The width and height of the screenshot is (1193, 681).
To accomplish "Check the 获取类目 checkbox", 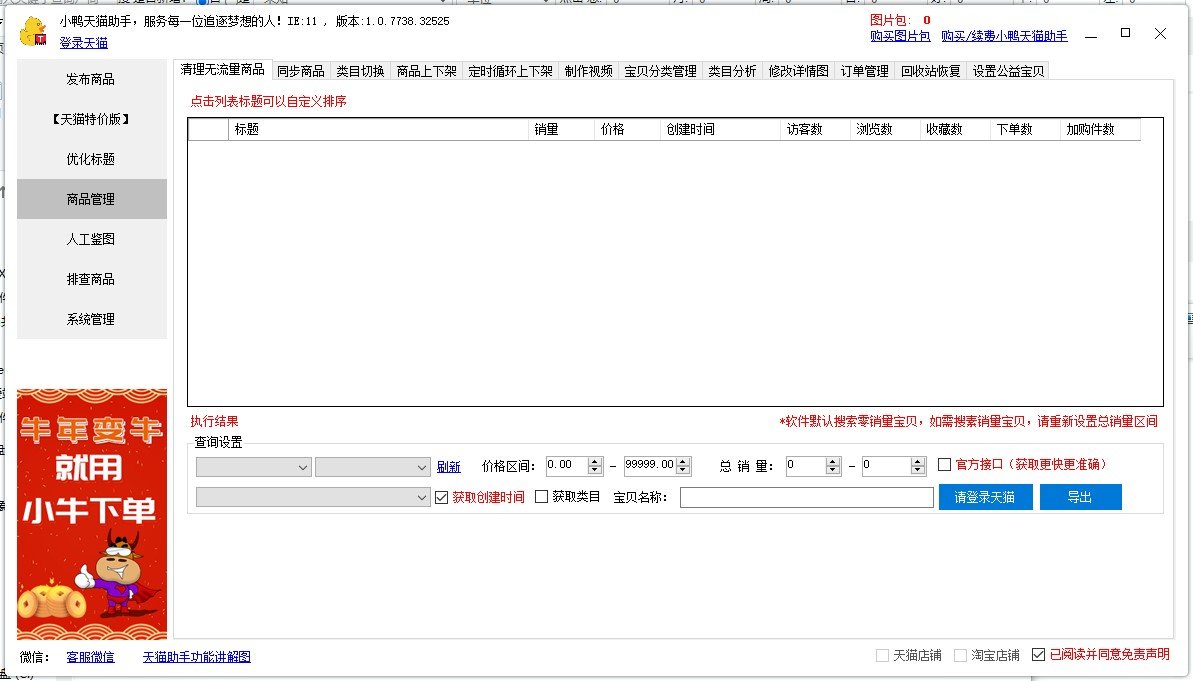I will tap(542, 497).
